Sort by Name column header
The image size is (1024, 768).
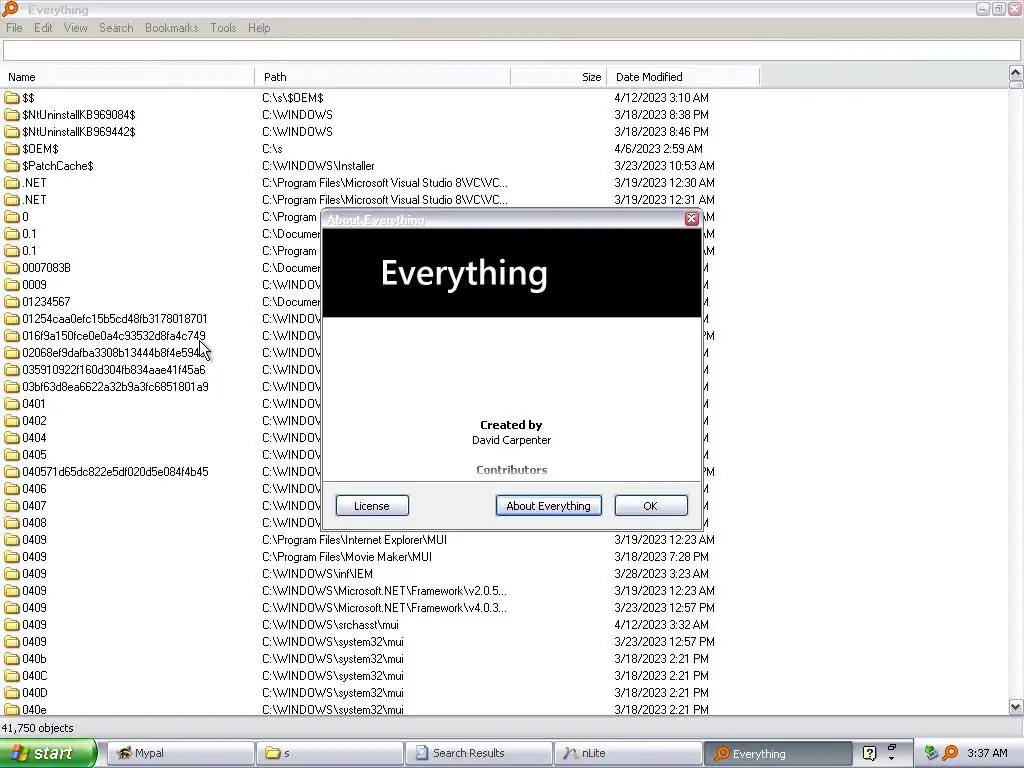127,77
